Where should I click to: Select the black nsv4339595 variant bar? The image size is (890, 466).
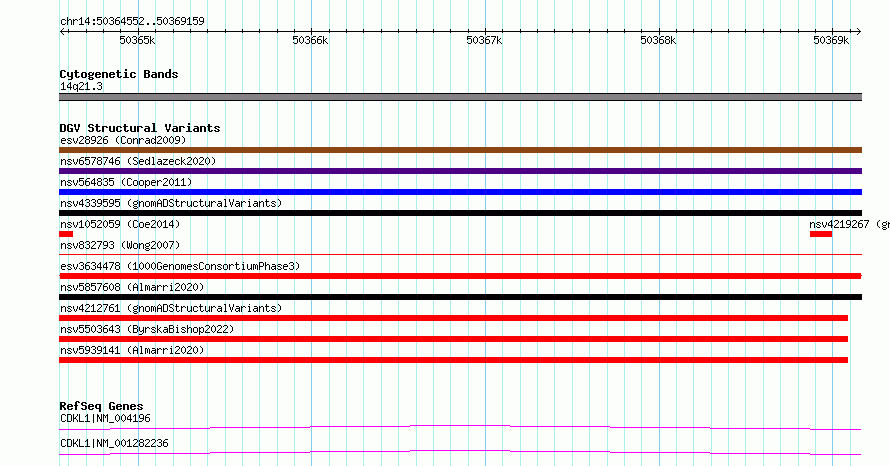(460, 213)
